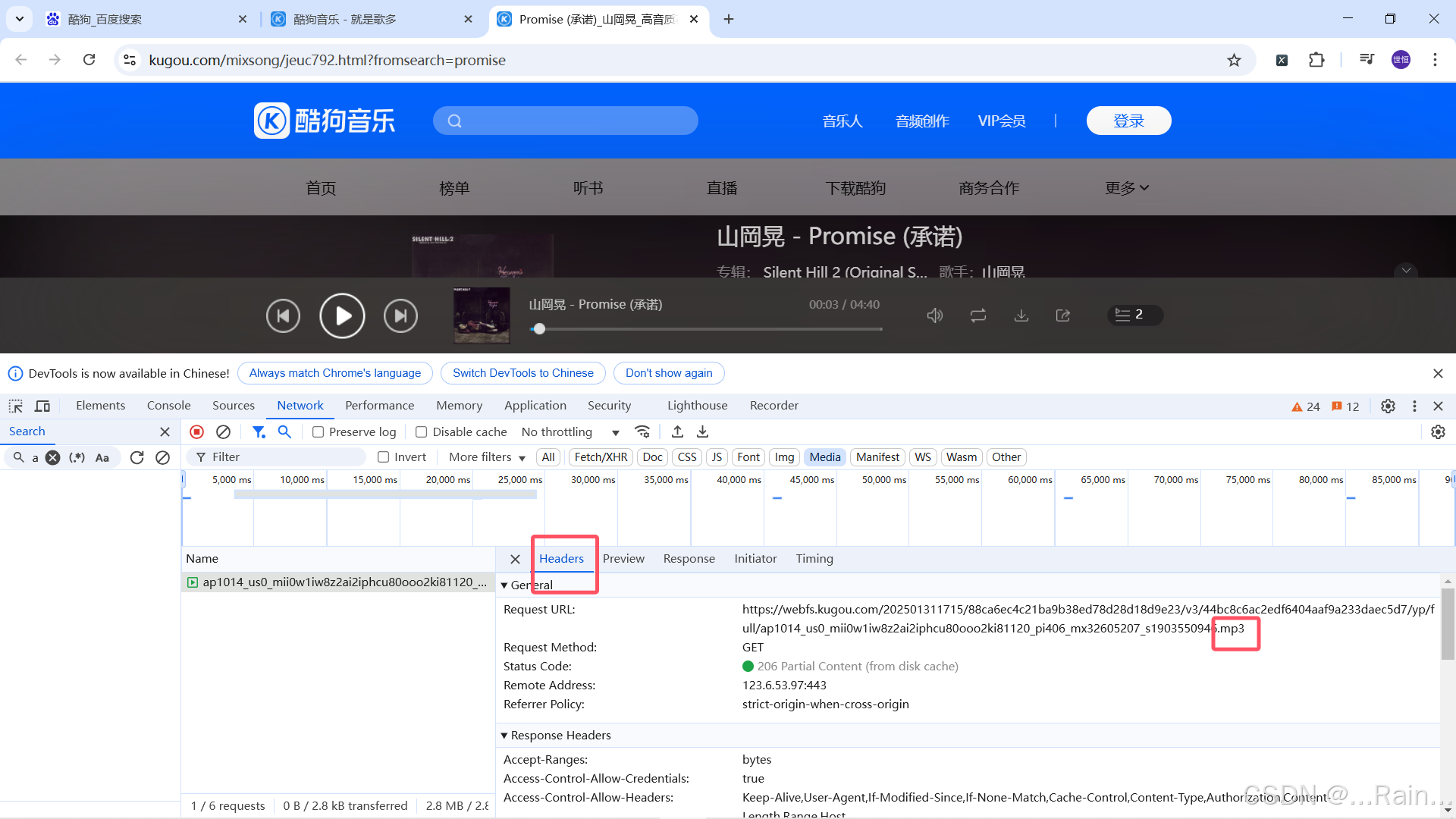1456x819 pixels.
Task: Click the song progress slider handle
Action: 539,329
